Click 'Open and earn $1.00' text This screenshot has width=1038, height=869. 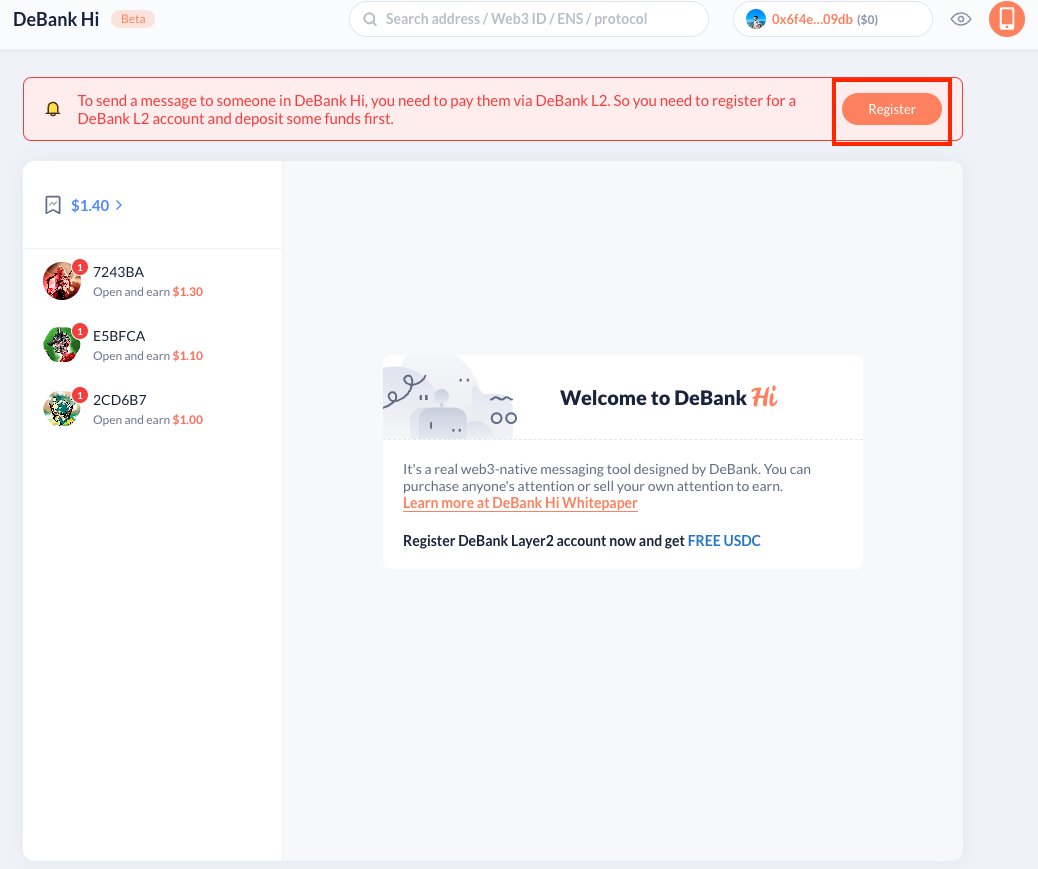[148, 420]
